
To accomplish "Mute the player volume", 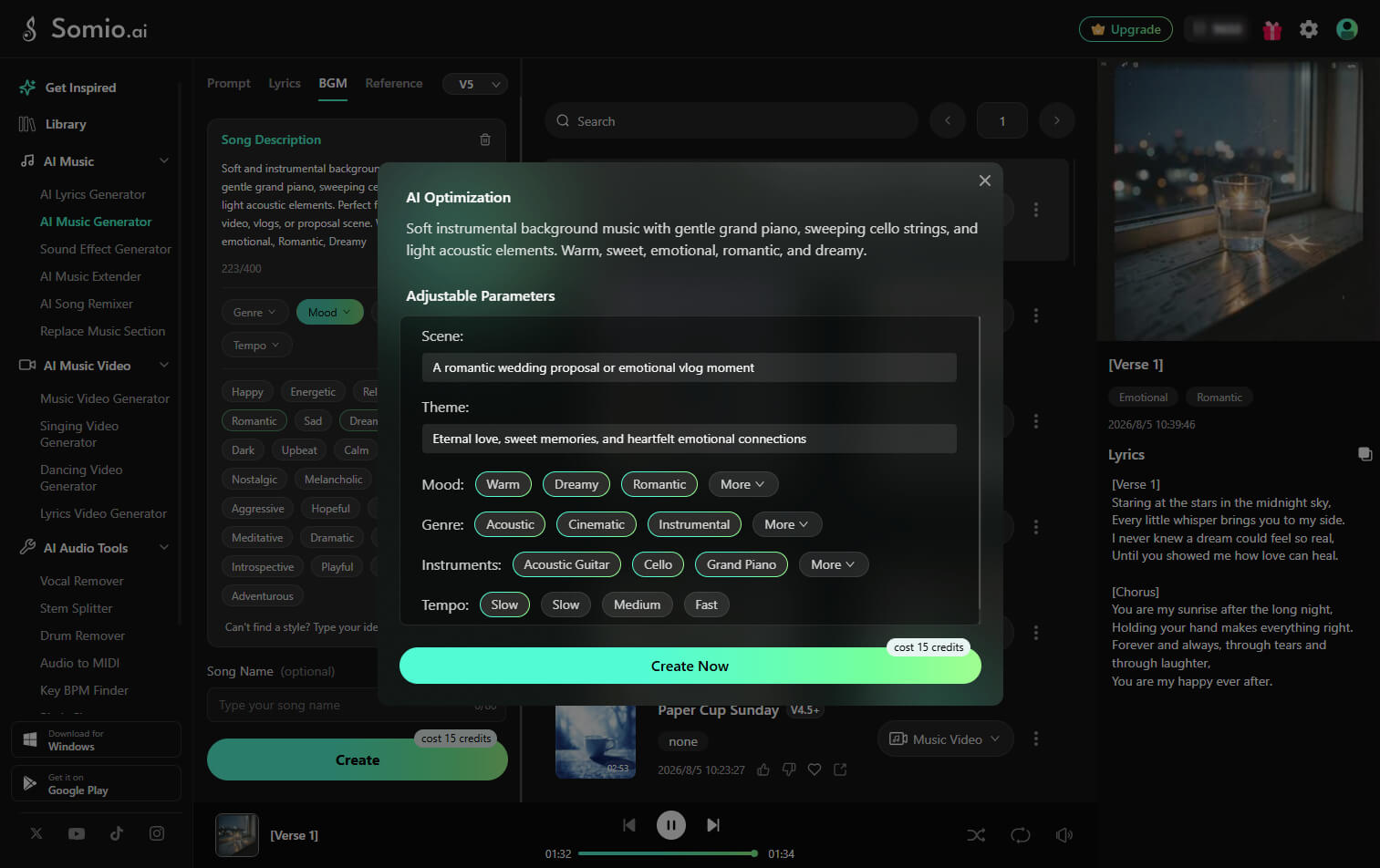I will pos(1064,835).
